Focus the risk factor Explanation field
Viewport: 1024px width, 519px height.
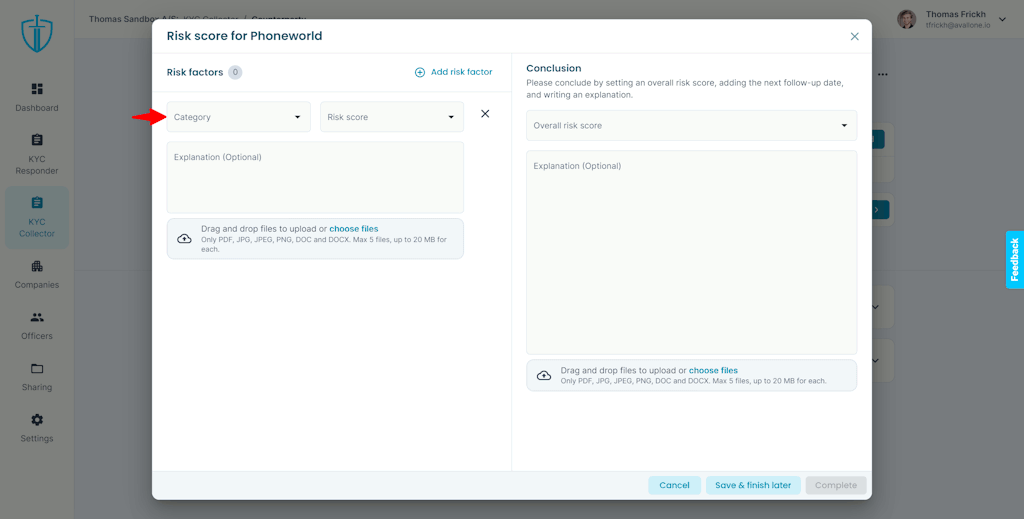tap(315, 177)
